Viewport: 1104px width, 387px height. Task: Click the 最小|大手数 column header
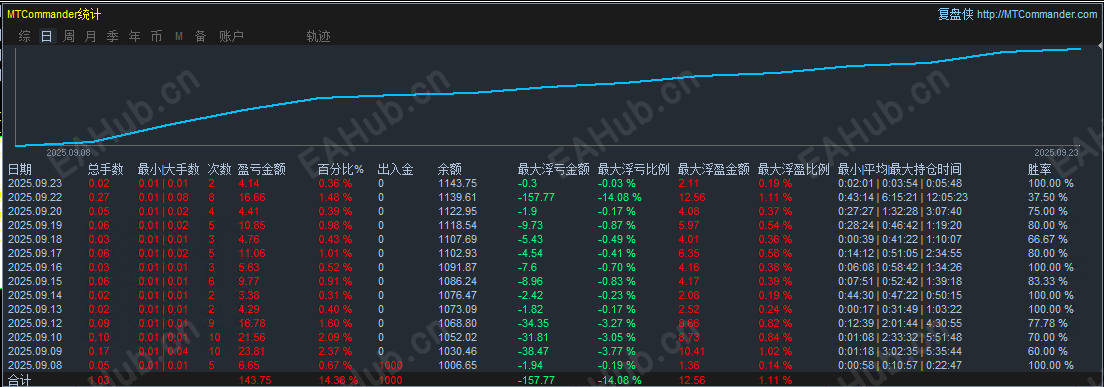click(x=169, y=170)
